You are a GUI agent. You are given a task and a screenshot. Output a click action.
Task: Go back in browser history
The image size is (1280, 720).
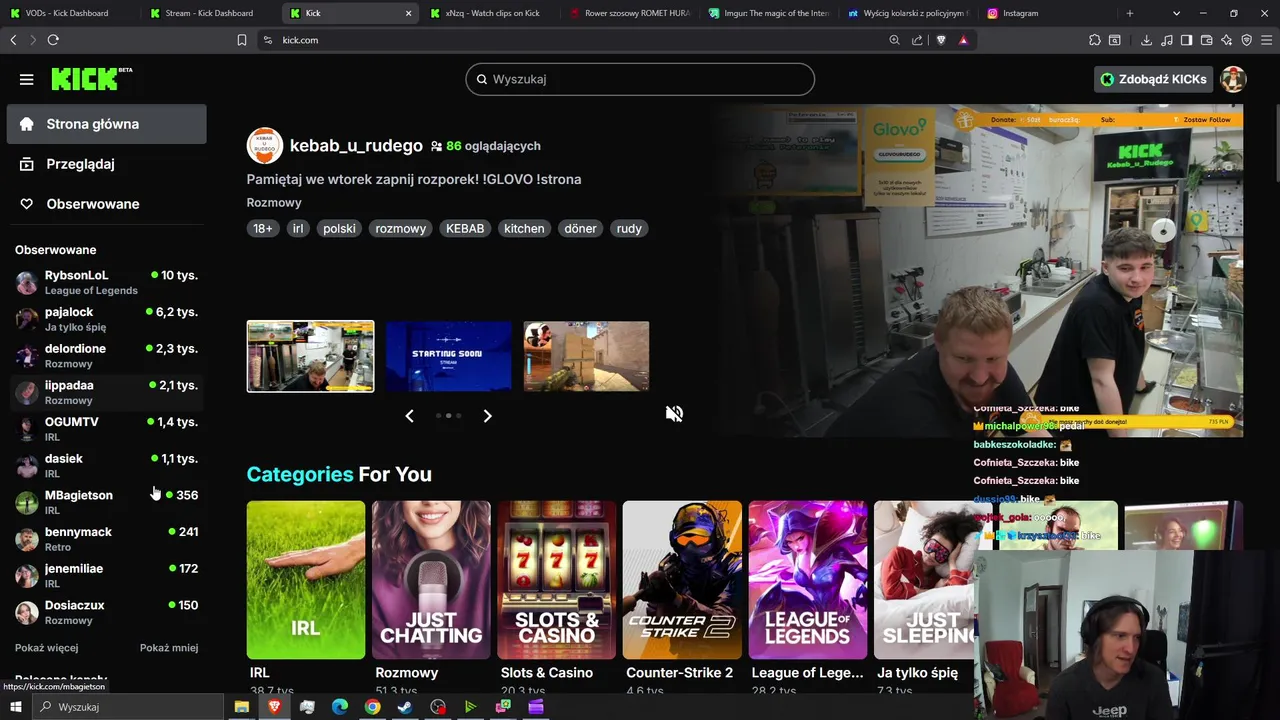[13, 40]
